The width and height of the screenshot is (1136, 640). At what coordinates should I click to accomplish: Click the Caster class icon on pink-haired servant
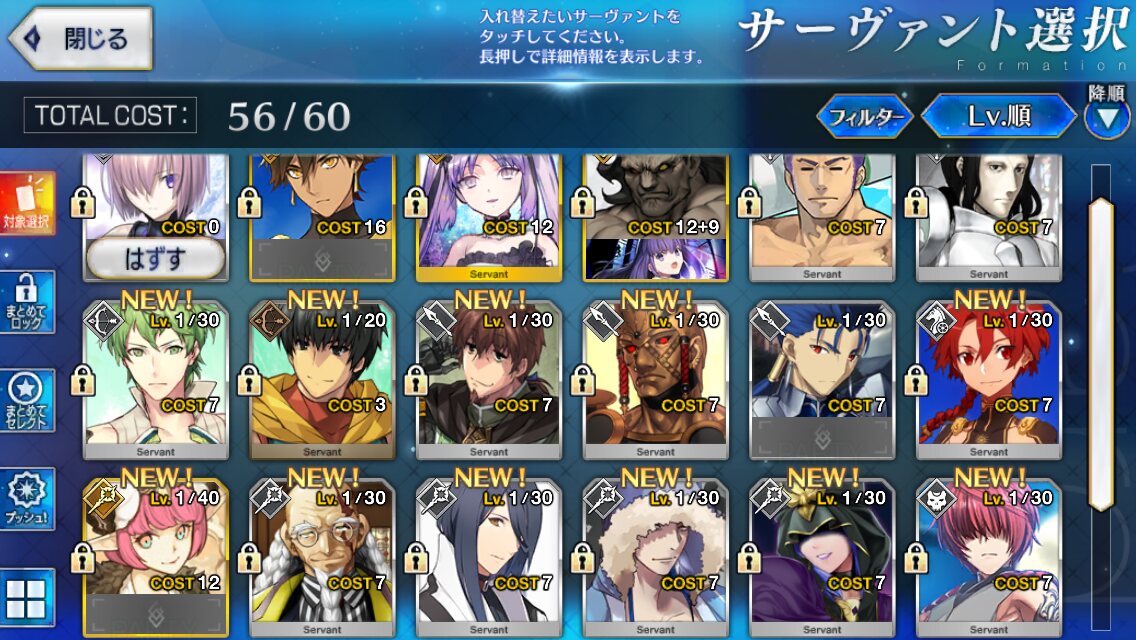(103, 499)
